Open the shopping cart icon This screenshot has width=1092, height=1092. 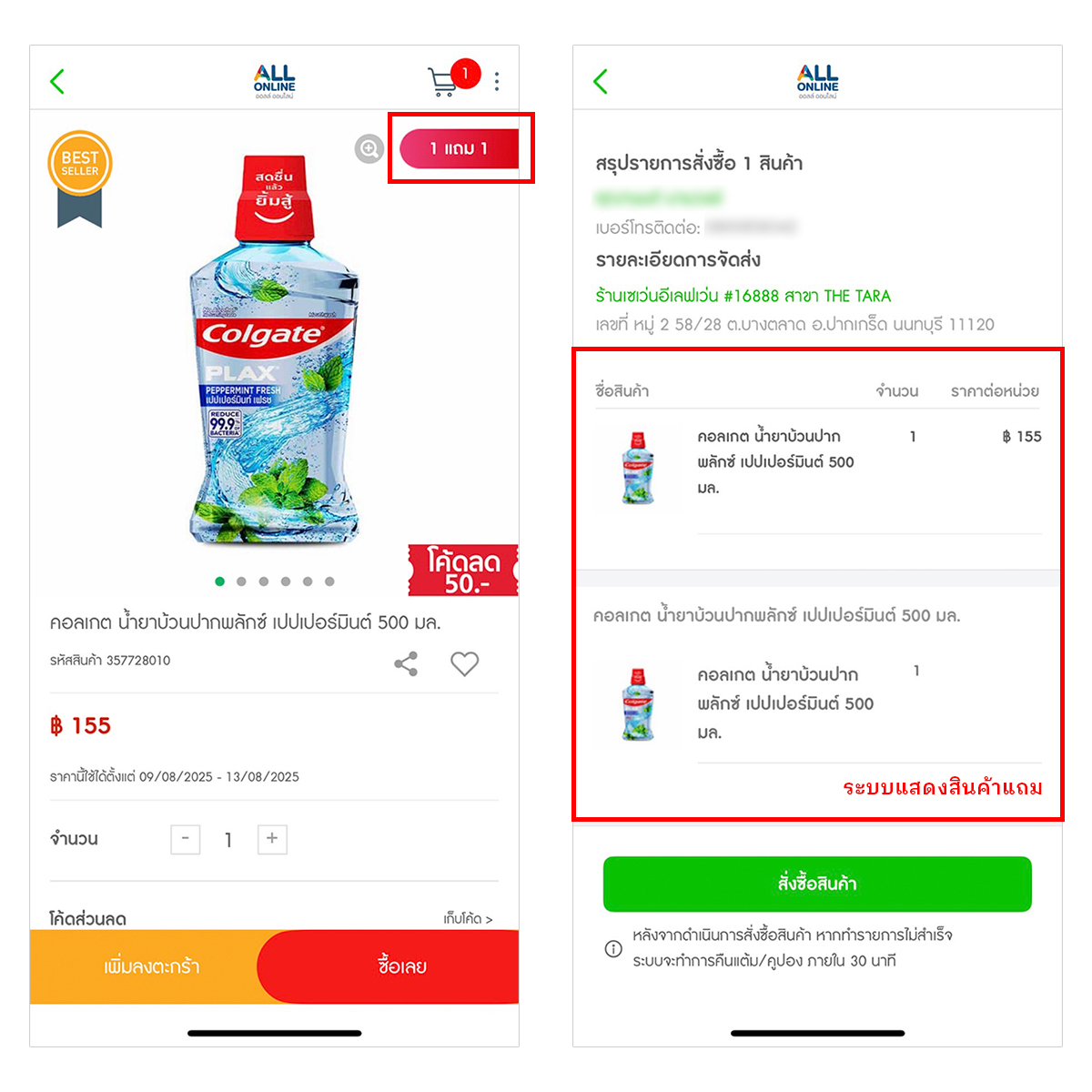tap(443, 81)
